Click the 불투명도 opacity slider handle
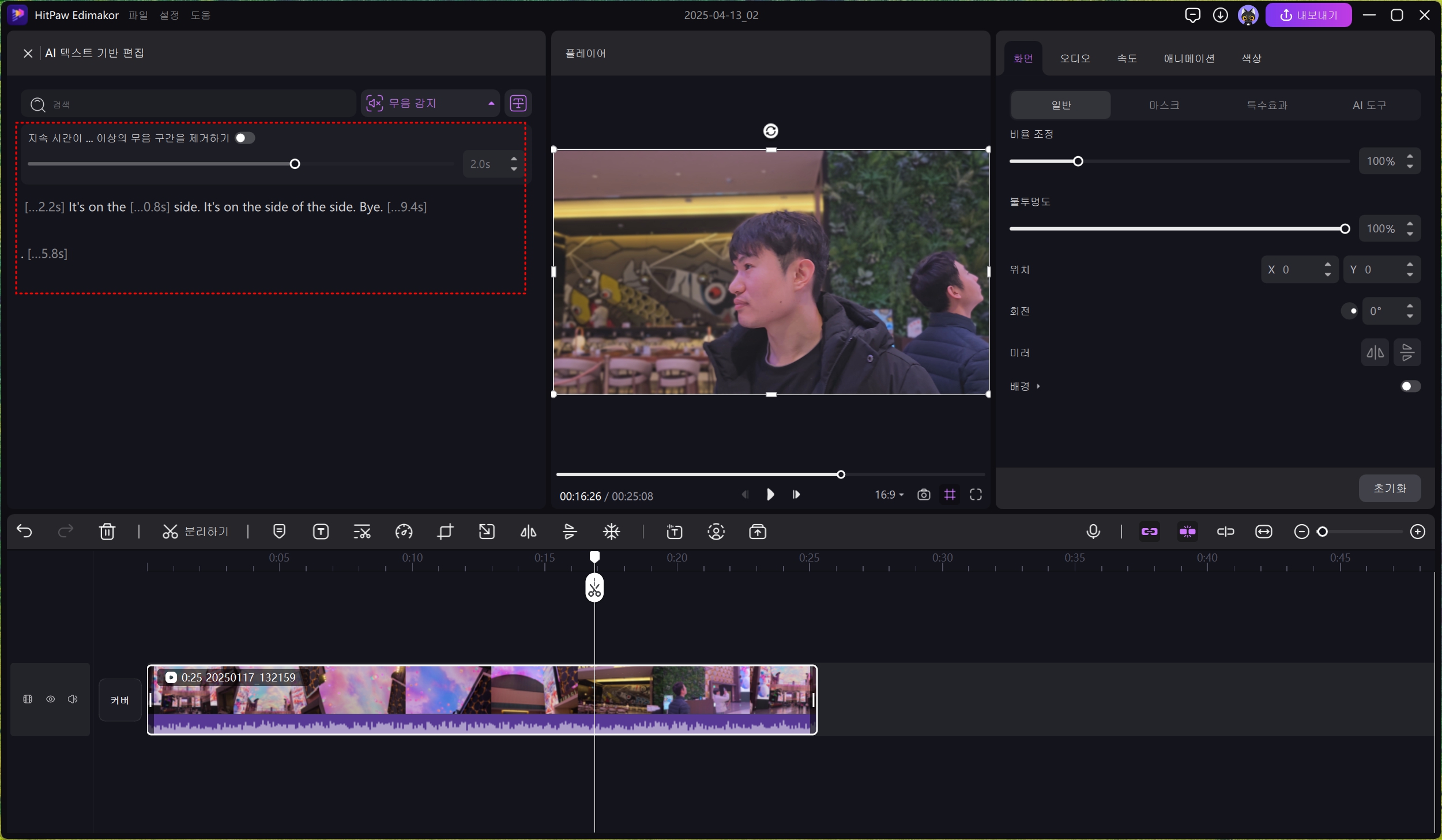This screenshot has height=840, width=1442. 1345,229
